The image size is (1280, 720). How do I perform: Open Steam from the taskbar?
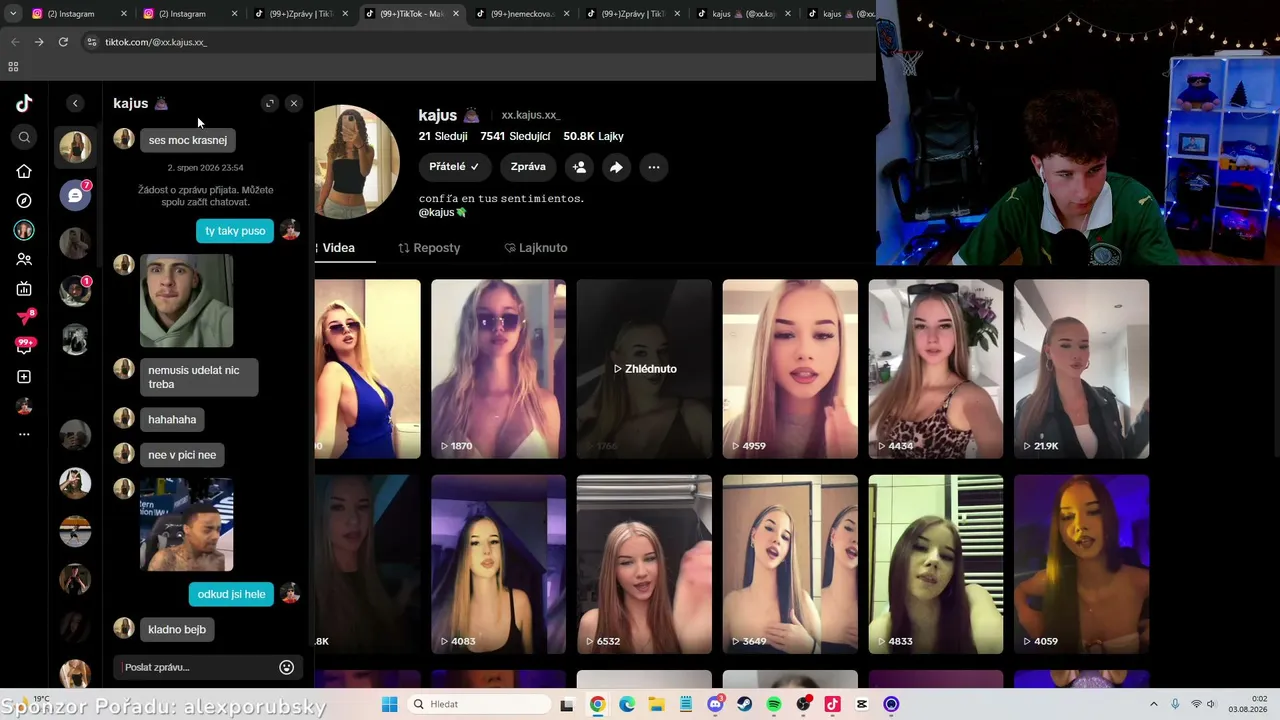tap(745, 704)
